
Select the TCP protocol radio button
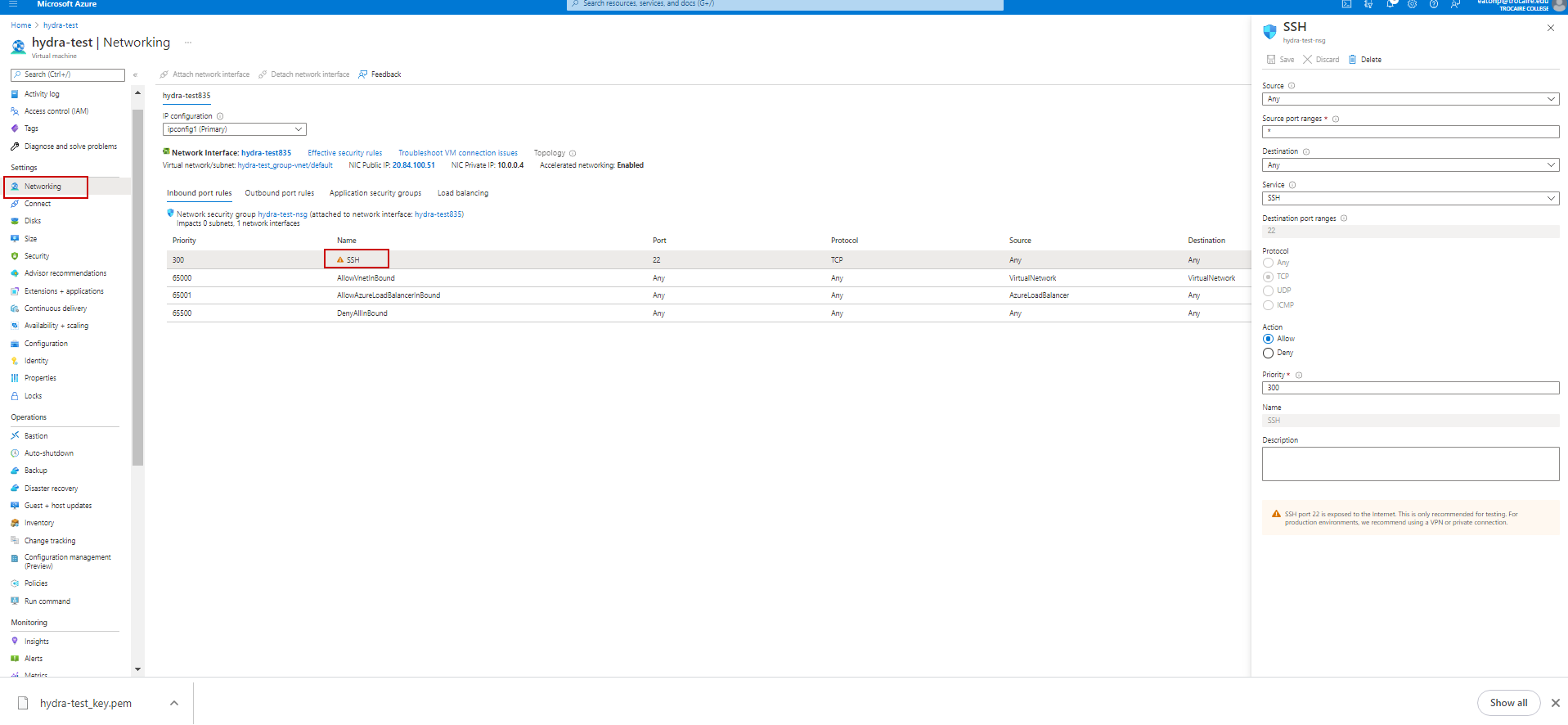[x=1268, y=277]
